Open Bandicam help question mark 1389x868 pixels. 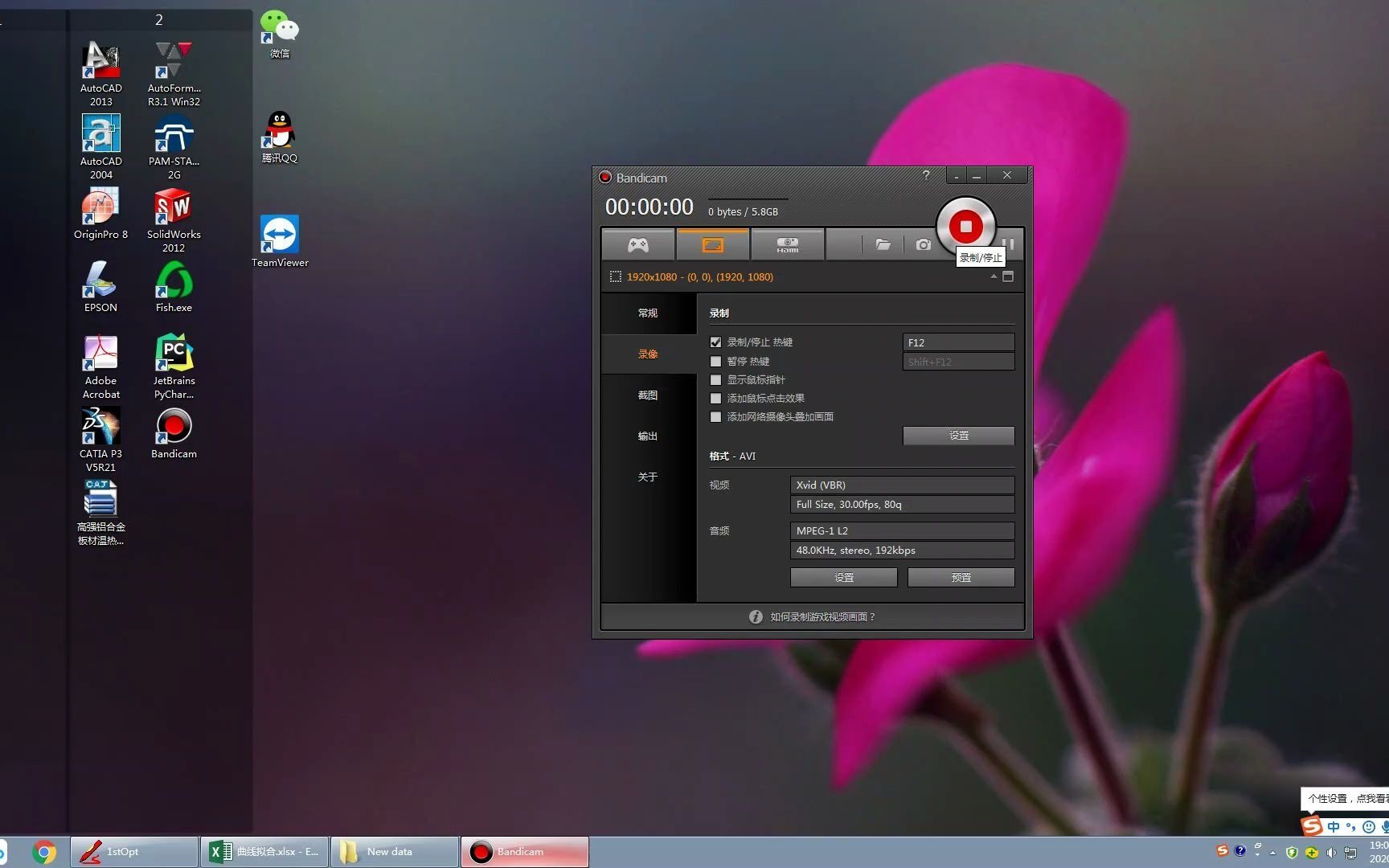[x=926, y=175]
